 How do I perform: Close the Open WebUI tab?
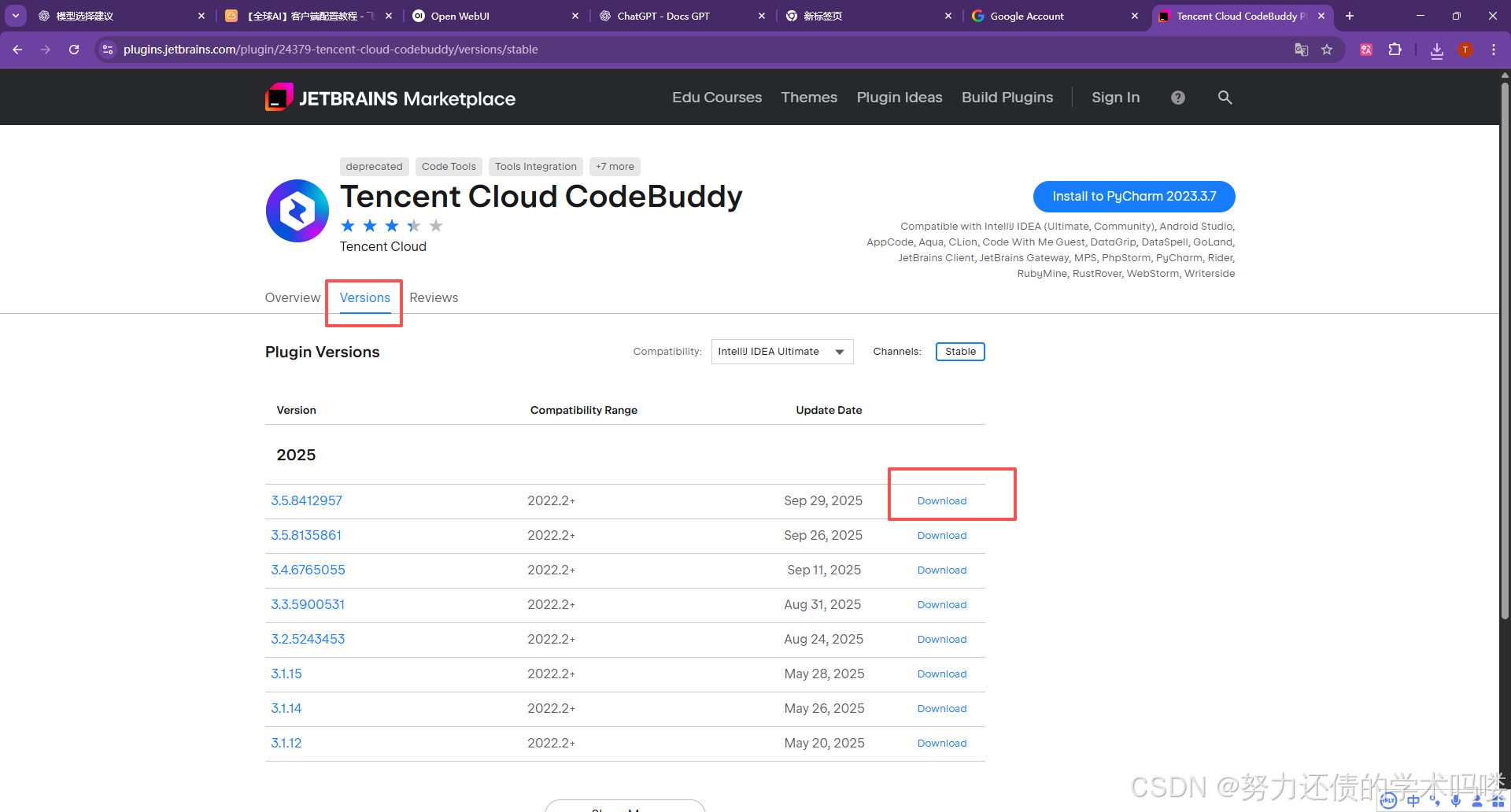coord(575,16)
